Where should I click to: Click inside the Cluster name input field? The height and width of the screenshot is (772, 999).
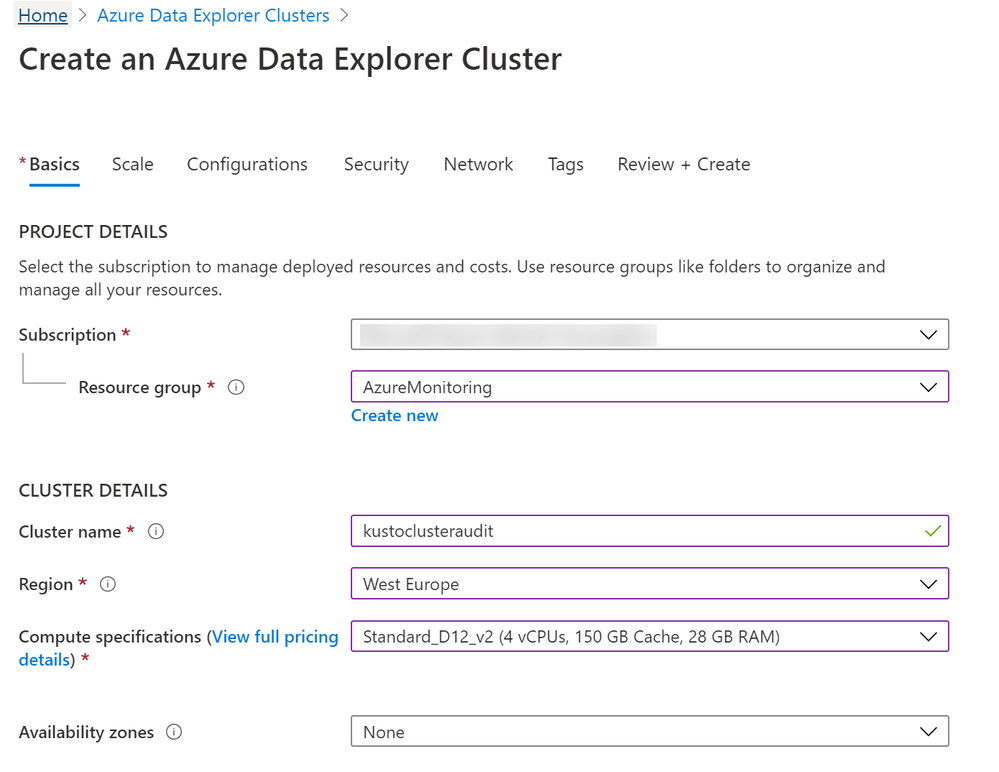pyautogui.click(x=650, y=531)
